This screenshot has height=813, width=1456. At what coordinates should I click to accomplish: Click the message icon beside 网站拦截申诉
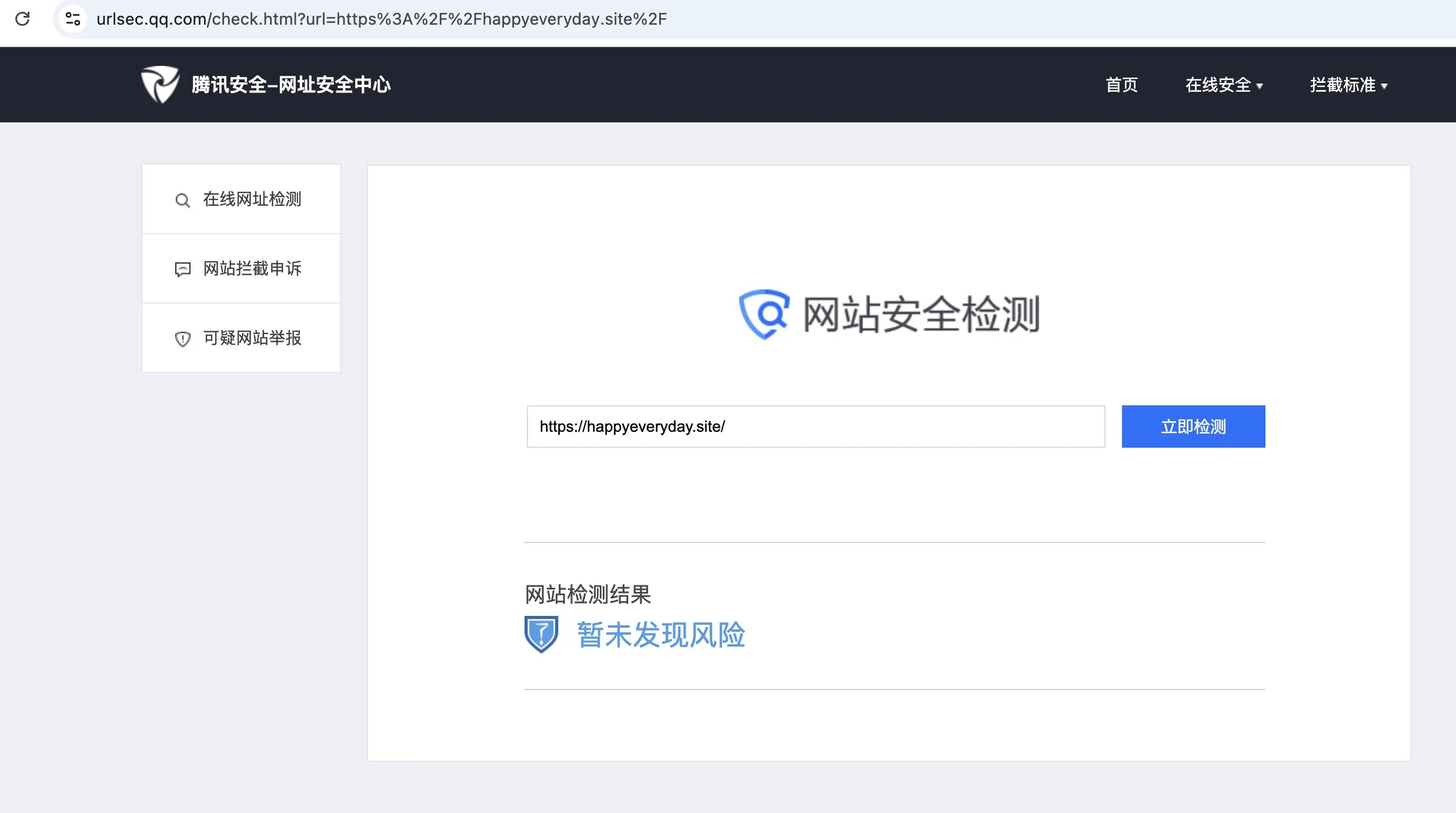point(182,269)
